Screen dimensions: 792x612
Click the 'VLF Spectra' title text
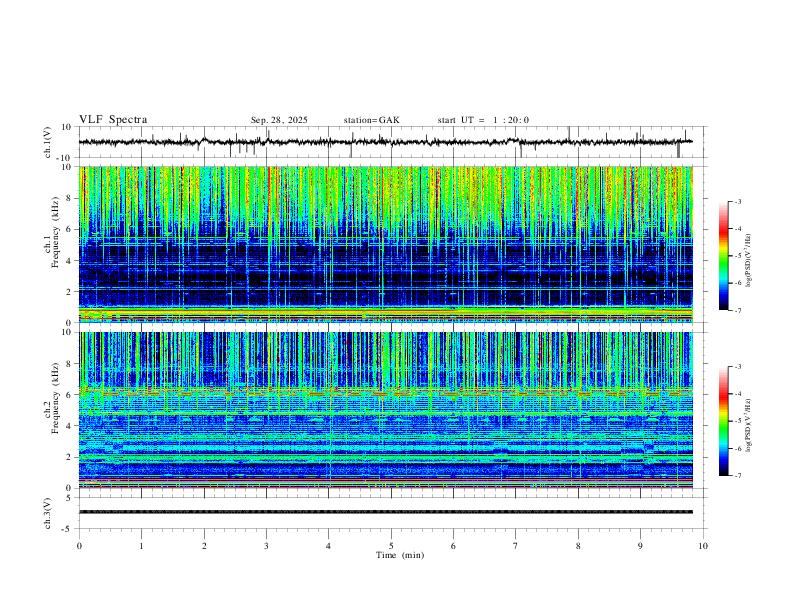113,120
